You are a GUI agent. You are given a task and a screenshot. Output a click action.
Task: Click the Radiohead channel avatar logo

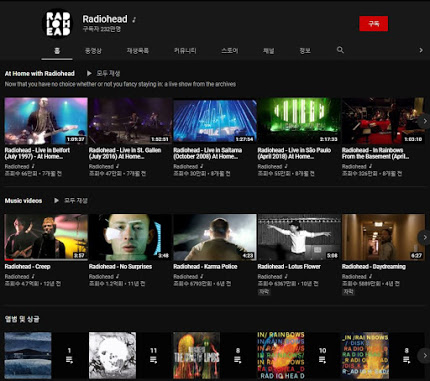coord(57,23)
